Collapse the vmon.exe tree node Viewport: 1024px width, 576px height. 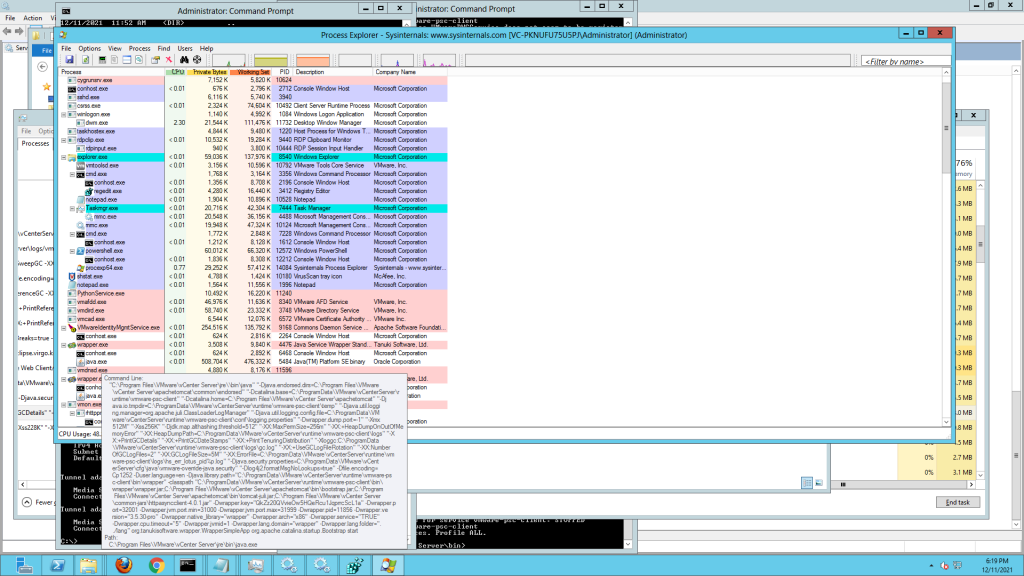[x=64, y=405]
